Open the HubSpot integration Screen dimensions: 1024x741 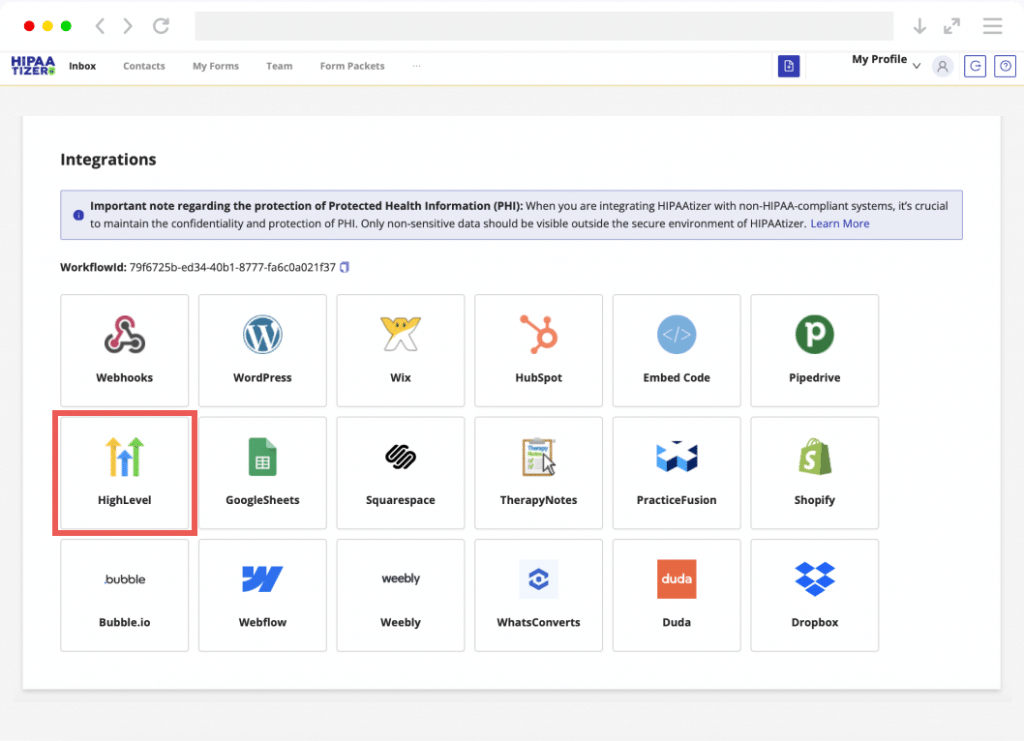pos(538,350)
